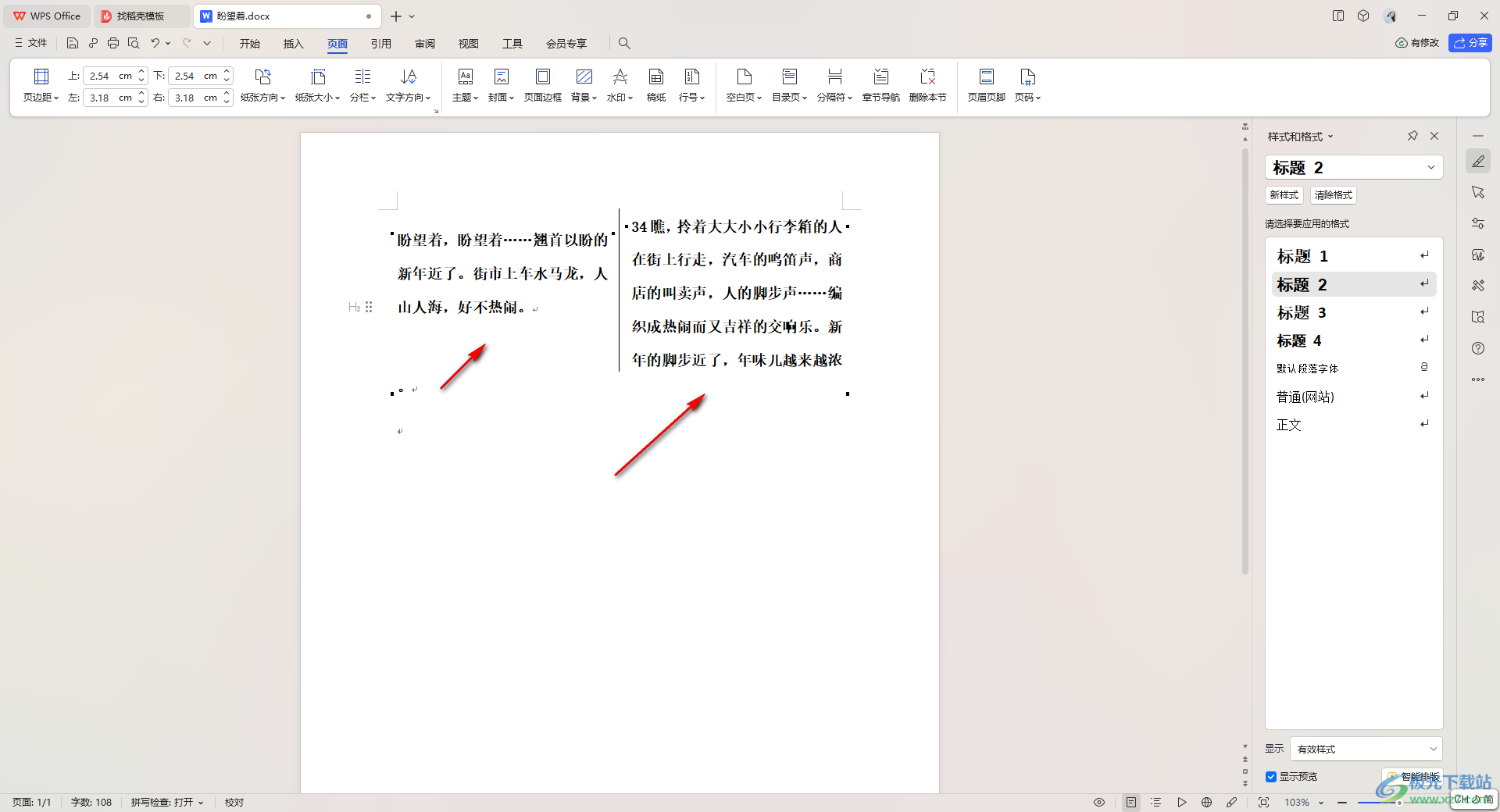Apply manuscript paper layout

pyautogui.click(x=656, y=85)
